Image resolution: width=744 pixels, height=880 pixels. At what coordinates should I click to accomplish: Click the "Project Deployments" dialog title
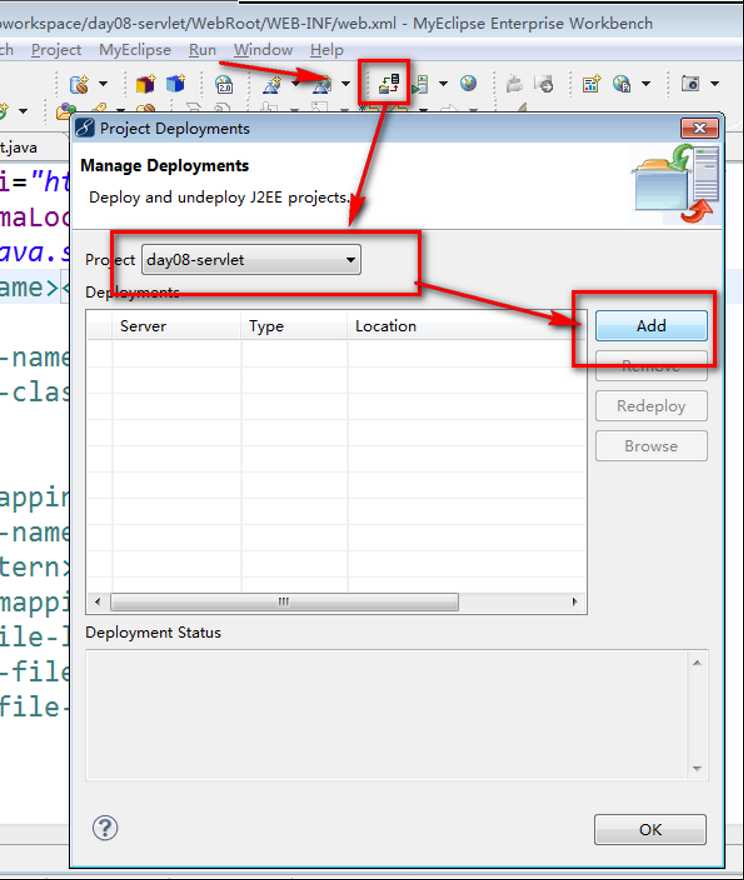174,129
